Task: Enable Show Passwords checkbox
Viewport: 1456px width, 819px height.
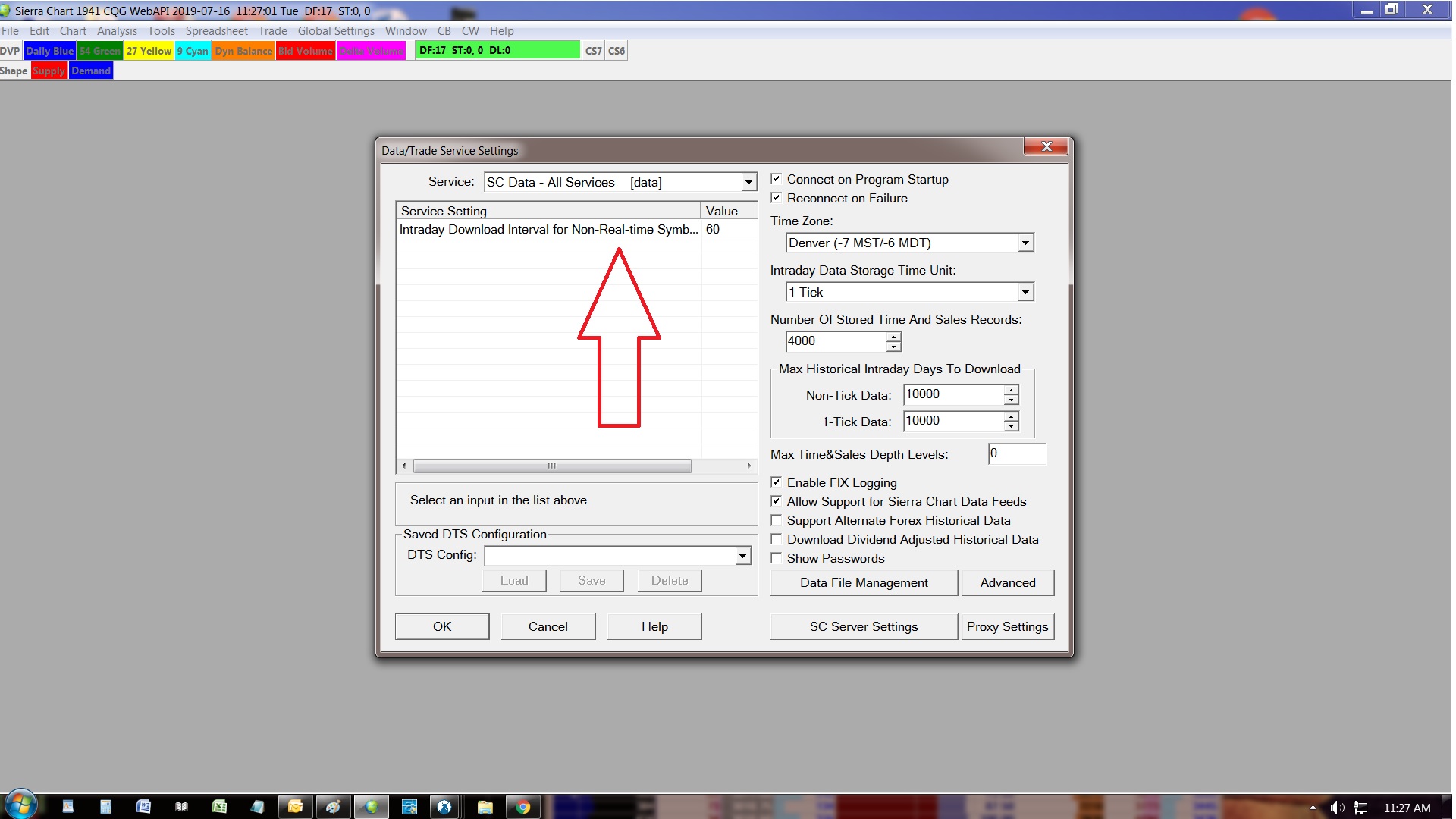Action: coord(776,558)
